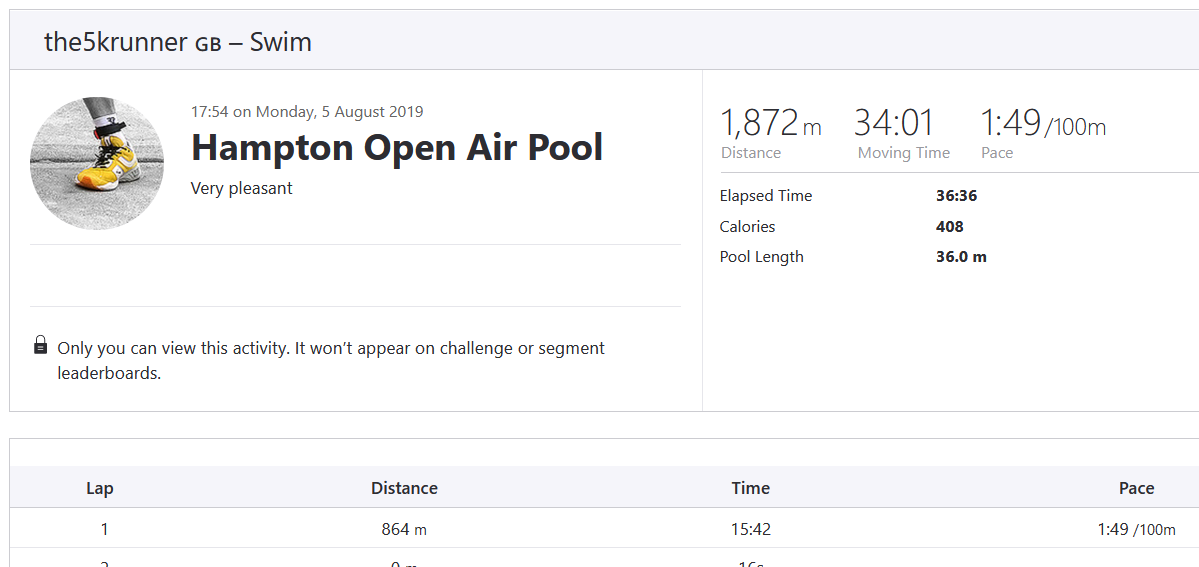
Task: Click the 34:01 moving time stat
Action: click(x=893, y=123)
